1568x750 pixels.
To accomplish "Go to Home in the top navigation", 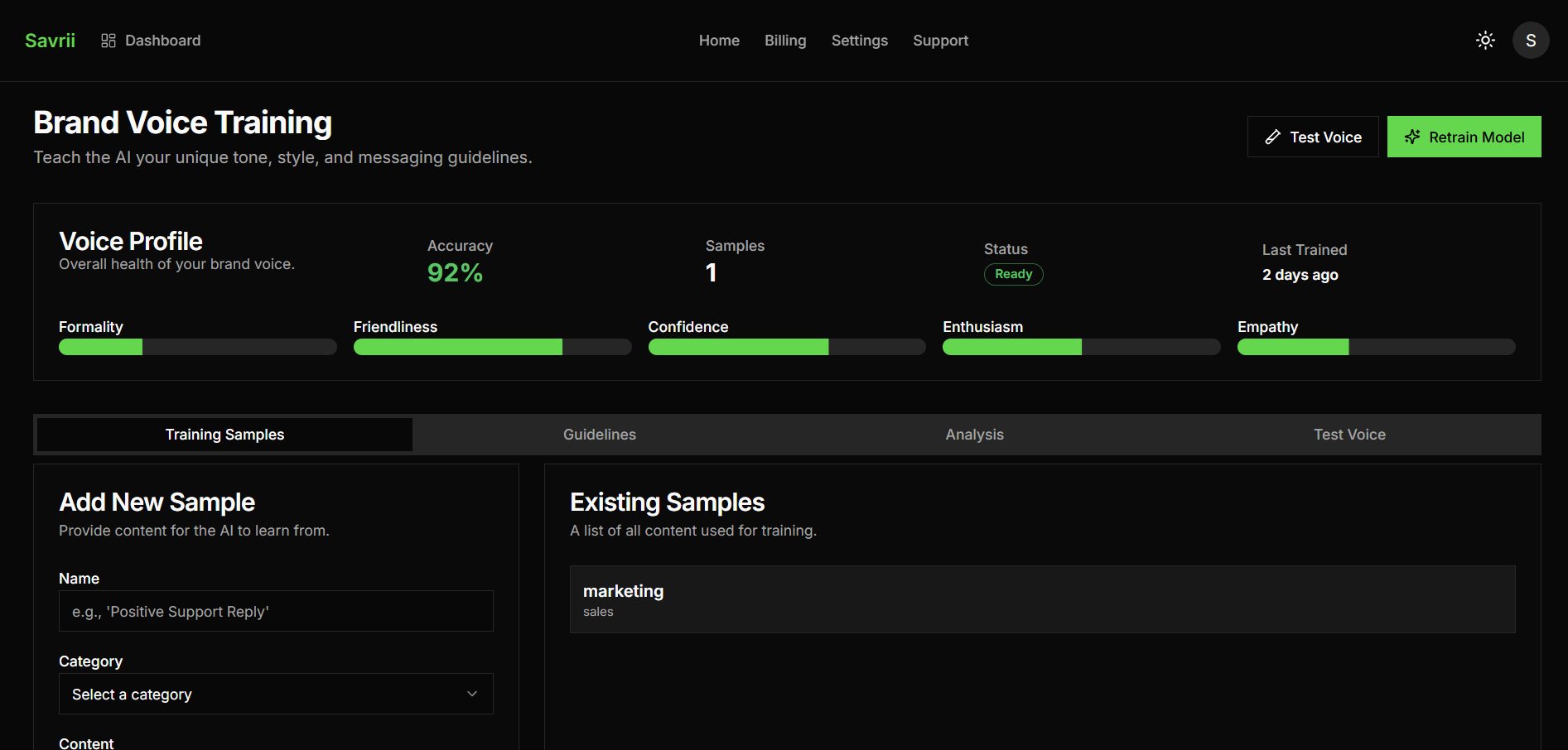I will (x=719, y=41).
